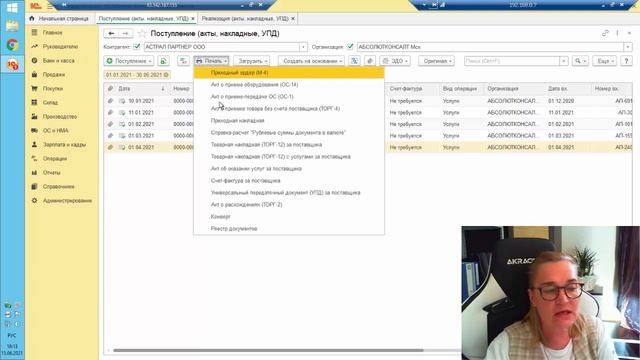Screen dimensions: 640x360
Task: Click the magnifier search options button
Action: (x=580, y=61)
